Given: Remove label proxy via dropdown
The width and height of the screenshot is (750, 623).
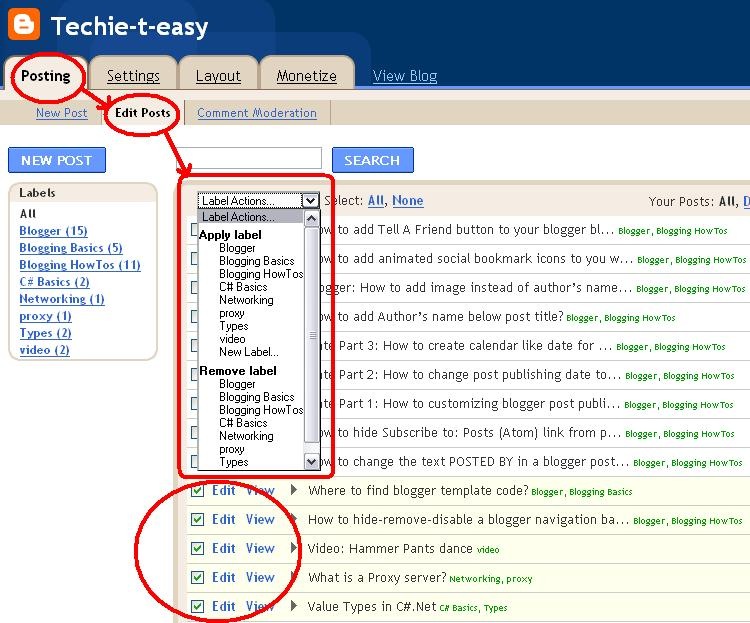Looking at the screenshot, I should [232, 449].
